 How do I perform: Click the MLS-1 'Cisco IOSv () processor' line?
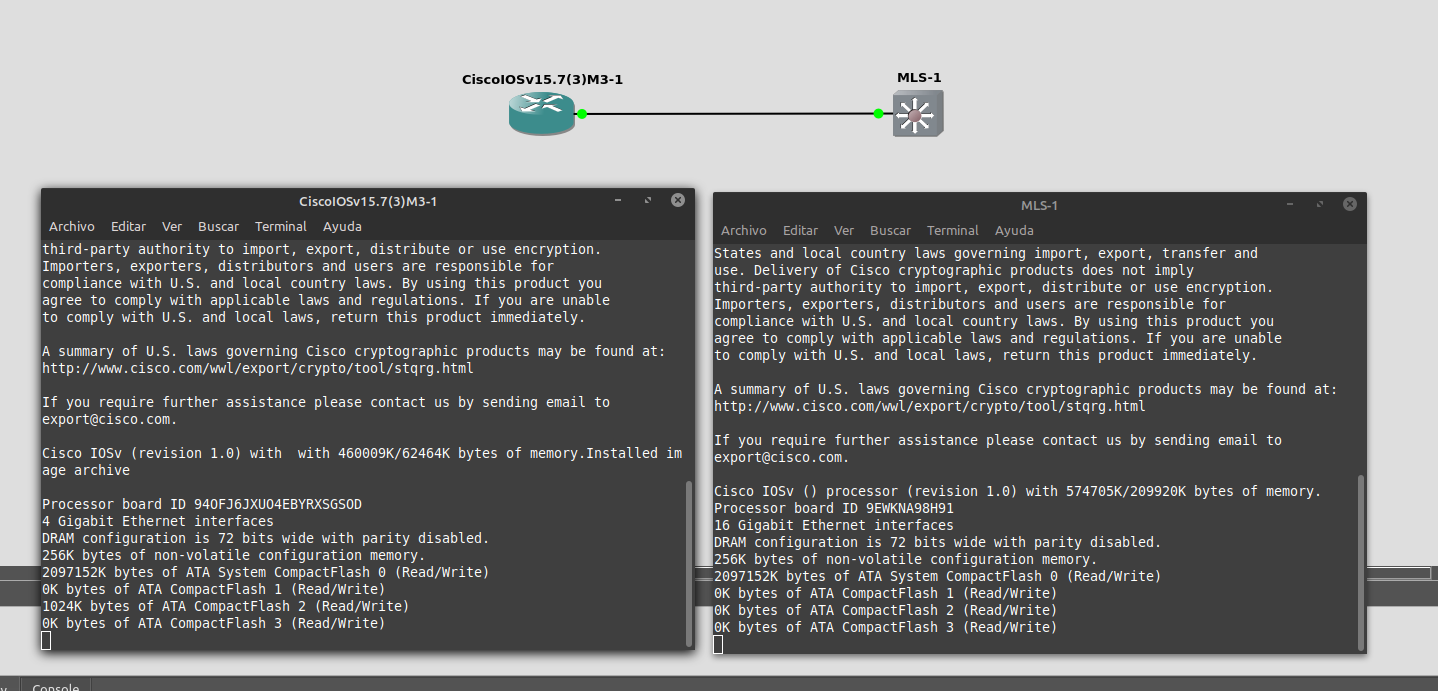pos(1018,491)
